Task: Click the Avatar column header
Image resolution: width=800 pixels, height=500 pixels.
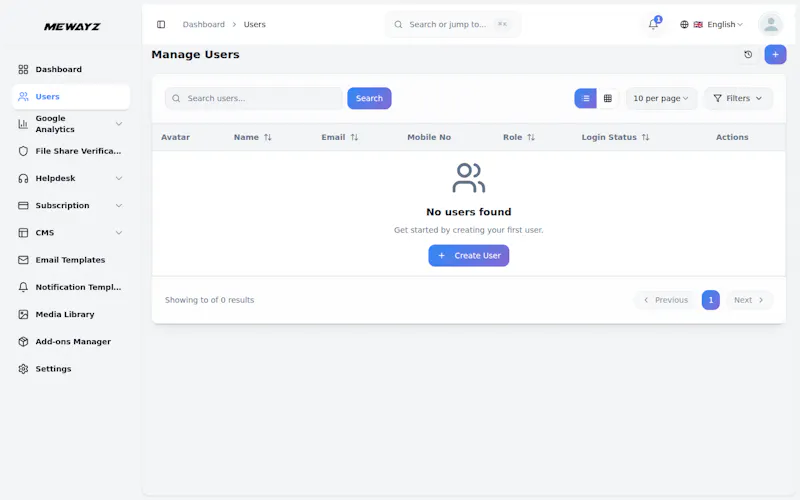Action: coord(176,137)
